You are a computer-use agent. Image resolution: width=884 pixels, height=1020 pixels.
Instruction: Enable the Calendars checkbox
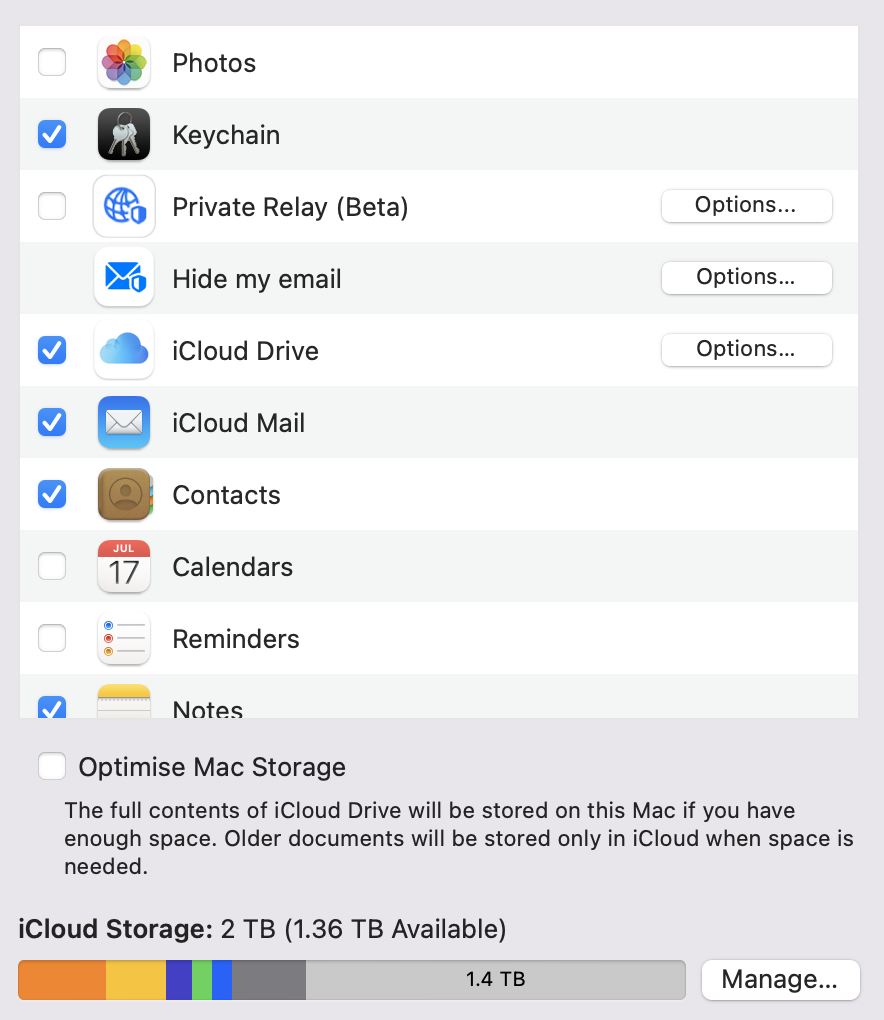point(52,566)
